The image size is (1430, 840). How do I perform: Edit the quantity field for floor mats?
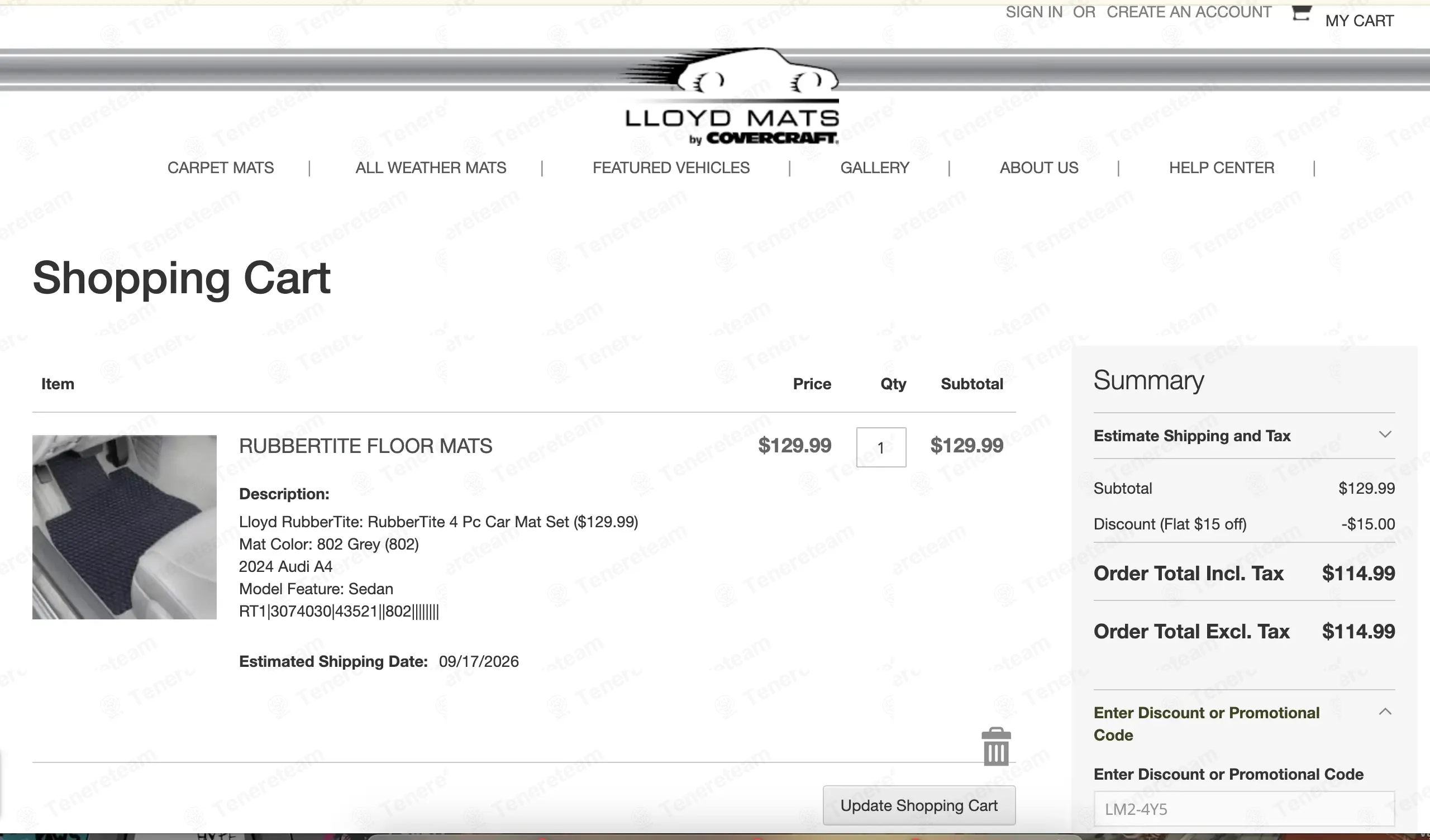point(881,447)
